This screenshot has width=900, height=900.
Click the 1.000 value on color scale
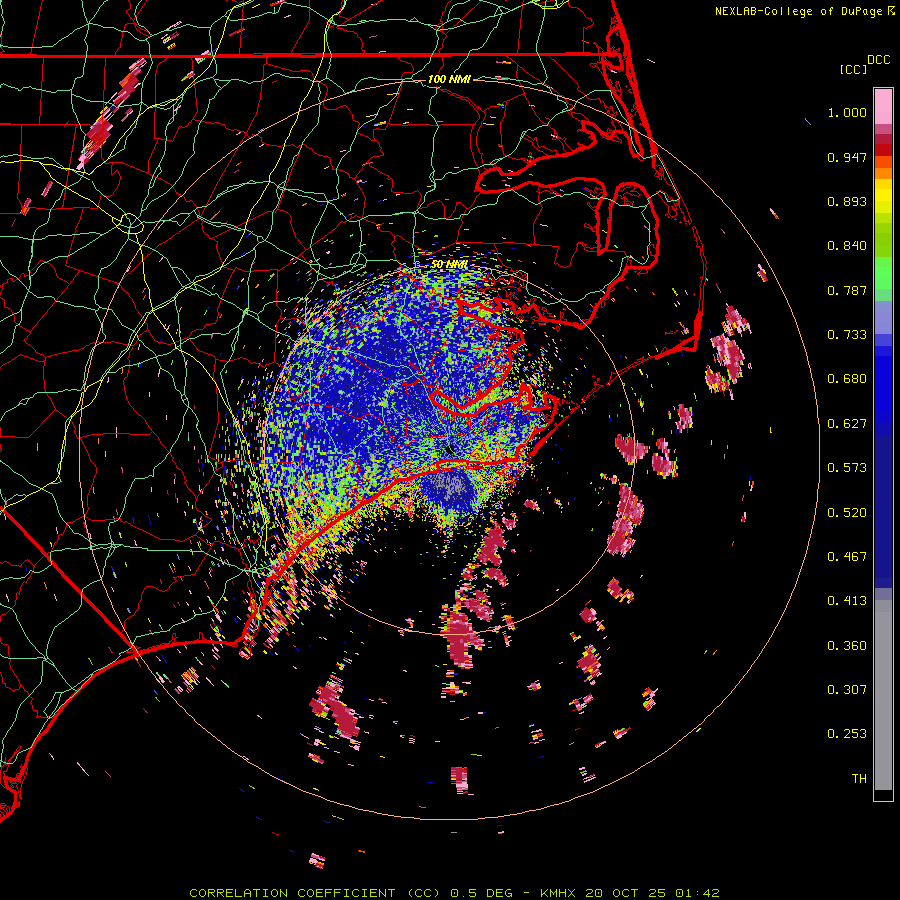[x=847, y=112]
